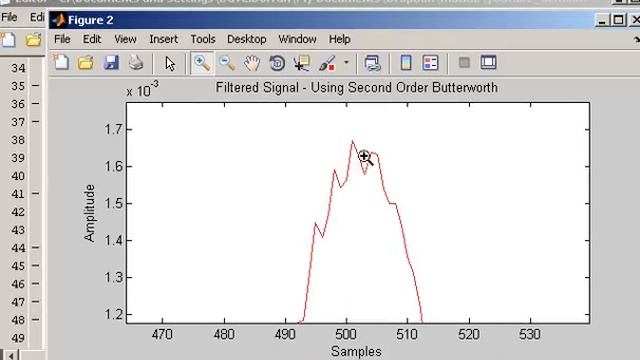
Task: Choose the Data Cursor tool
Action: point(302,63)
